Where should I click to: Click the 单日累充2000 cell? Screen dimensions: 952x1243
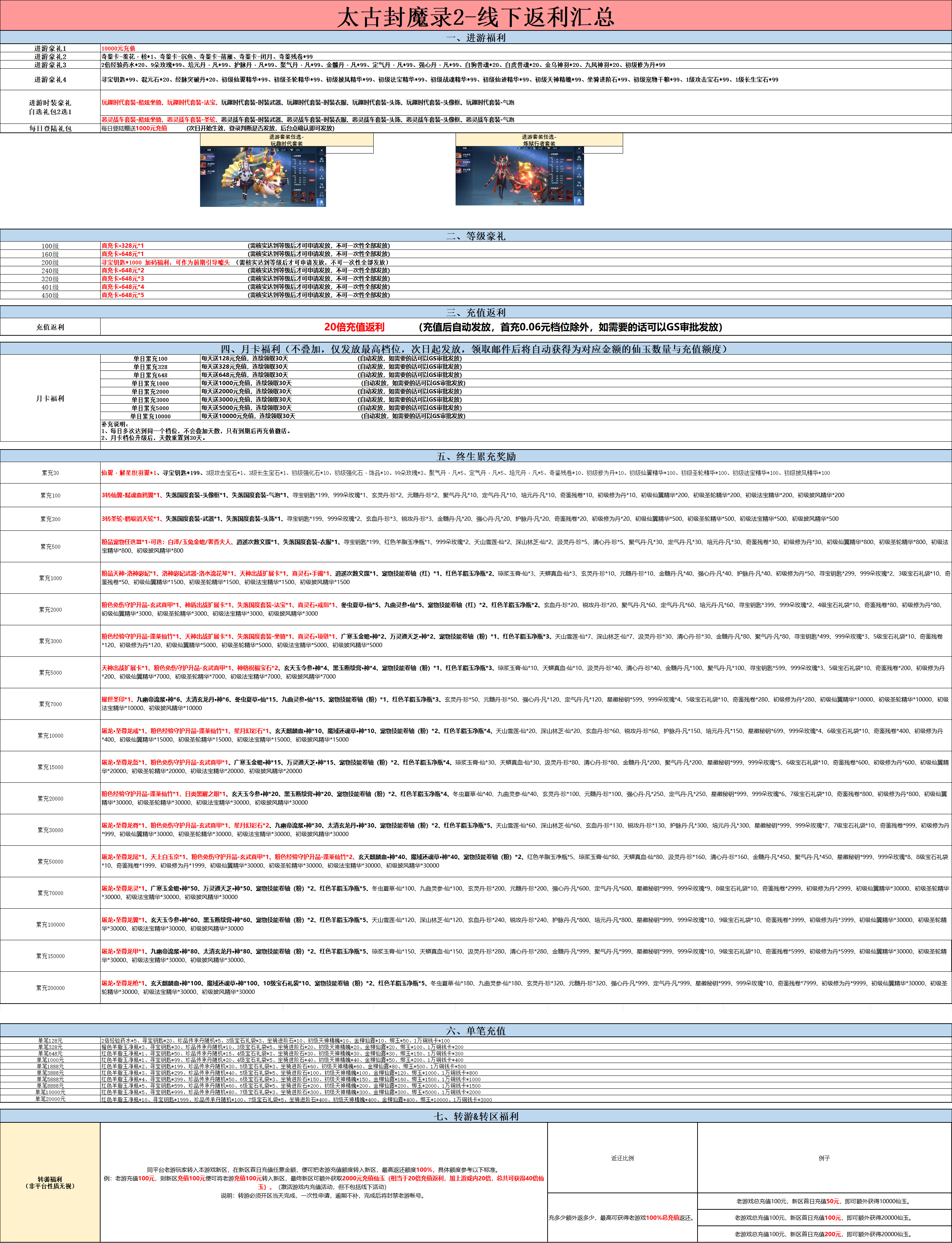(x=150, y=392)
